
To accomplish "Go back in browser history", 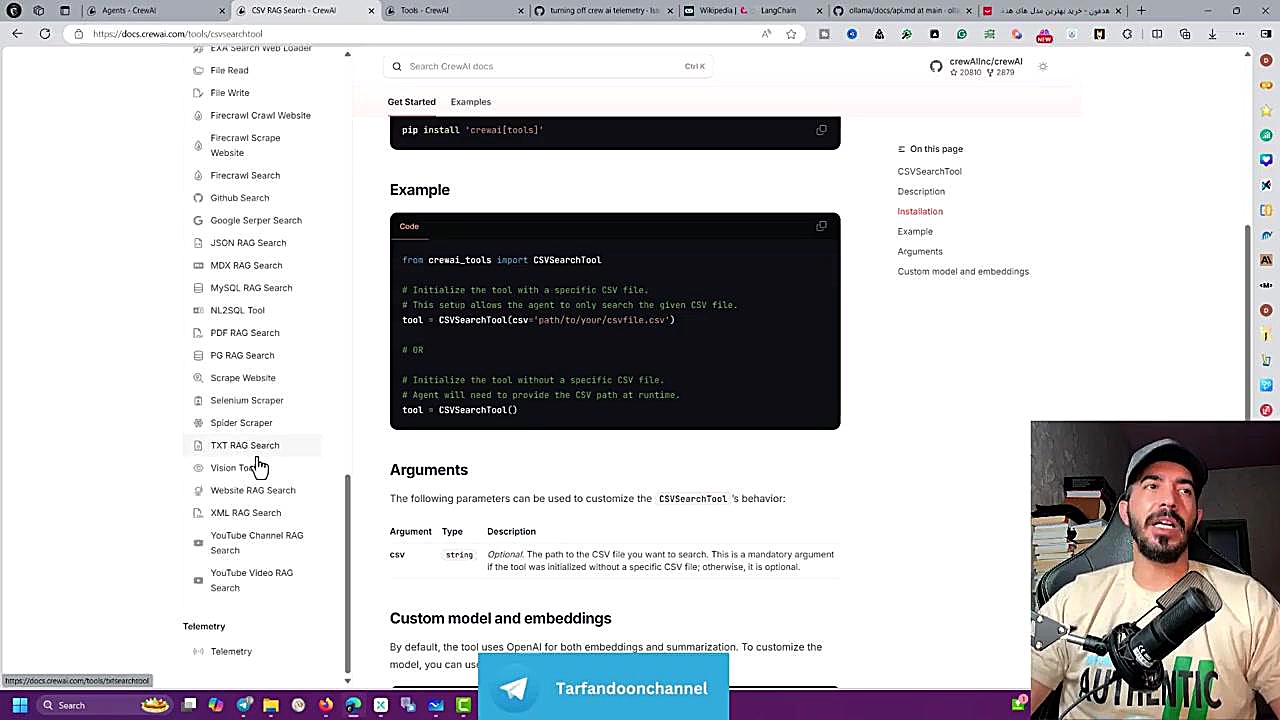I will coord(17,34).
